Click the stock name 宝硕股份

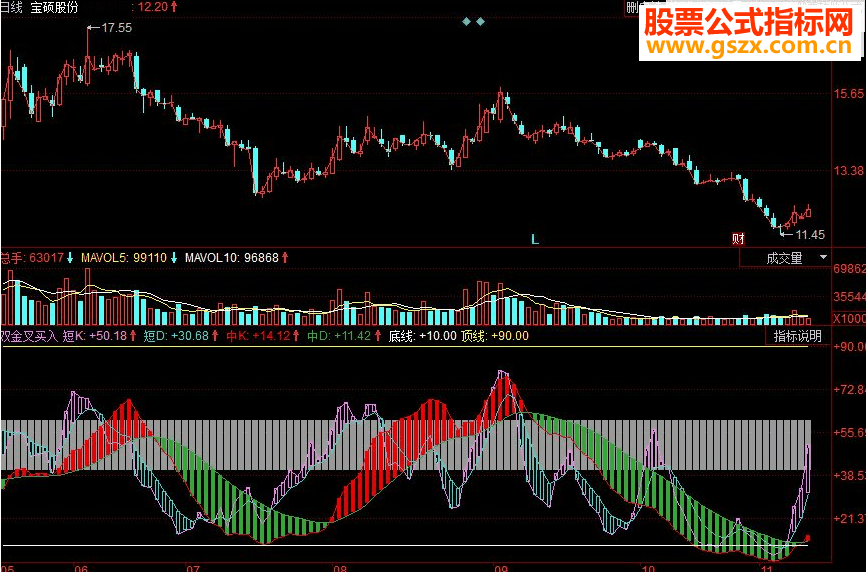click(54, 7)
